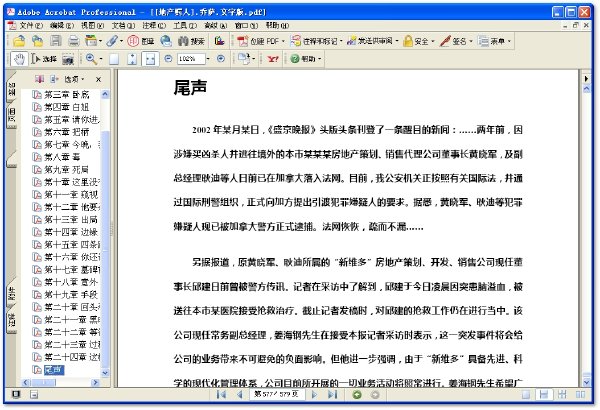Open the bookmarks 选项 options dropdown
The image size is (600, 410).
coord(74,79)
